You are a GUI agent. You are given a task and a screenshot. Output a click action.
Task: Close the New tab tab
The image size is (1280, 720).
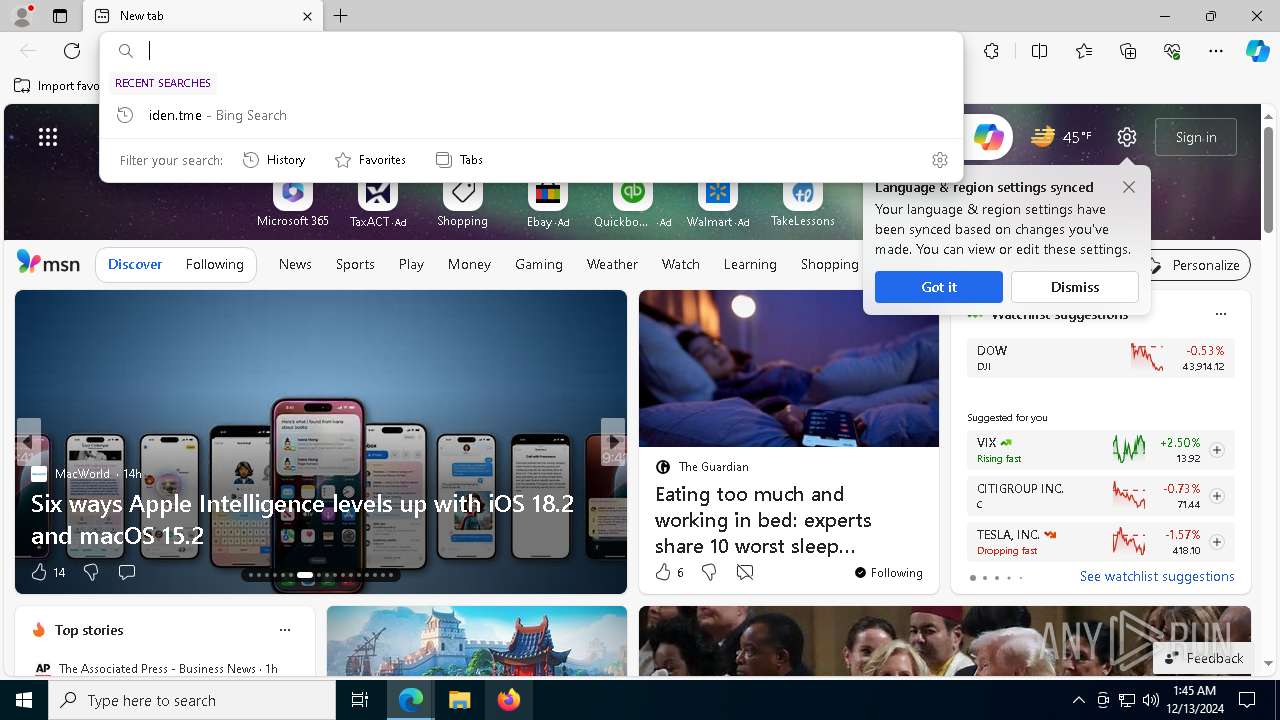[307, 16]
